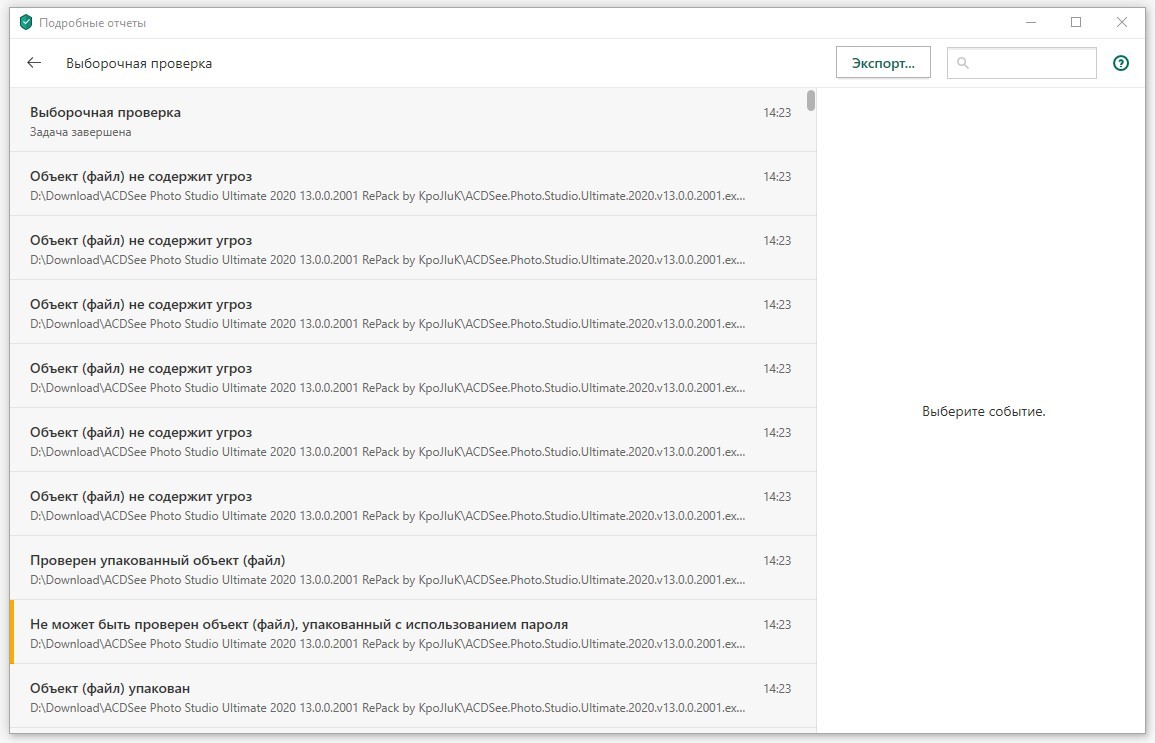The image size is (1155, 743).
Task: Maximize the reports window
Action: pos(1076,22)
